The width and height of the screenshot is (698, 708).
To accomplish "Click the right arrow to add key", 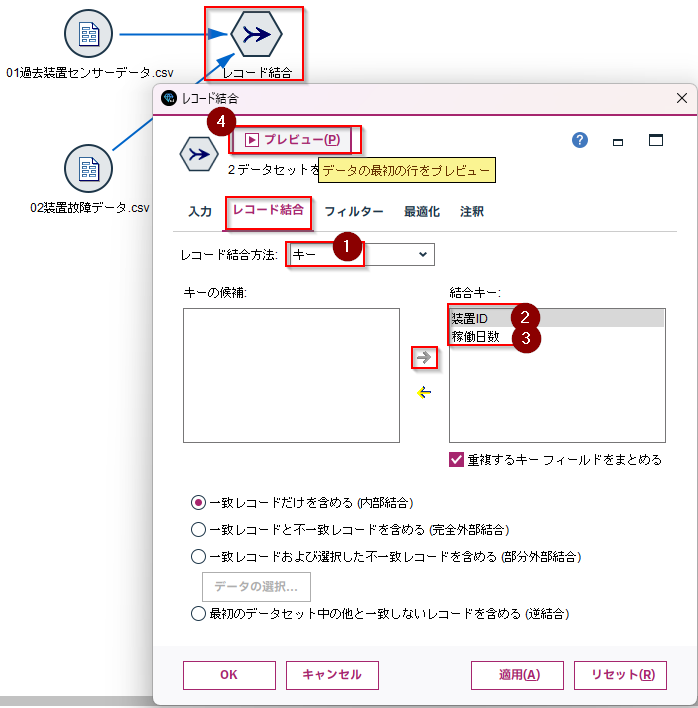I will pyautogui.click(x=424, y=358).
